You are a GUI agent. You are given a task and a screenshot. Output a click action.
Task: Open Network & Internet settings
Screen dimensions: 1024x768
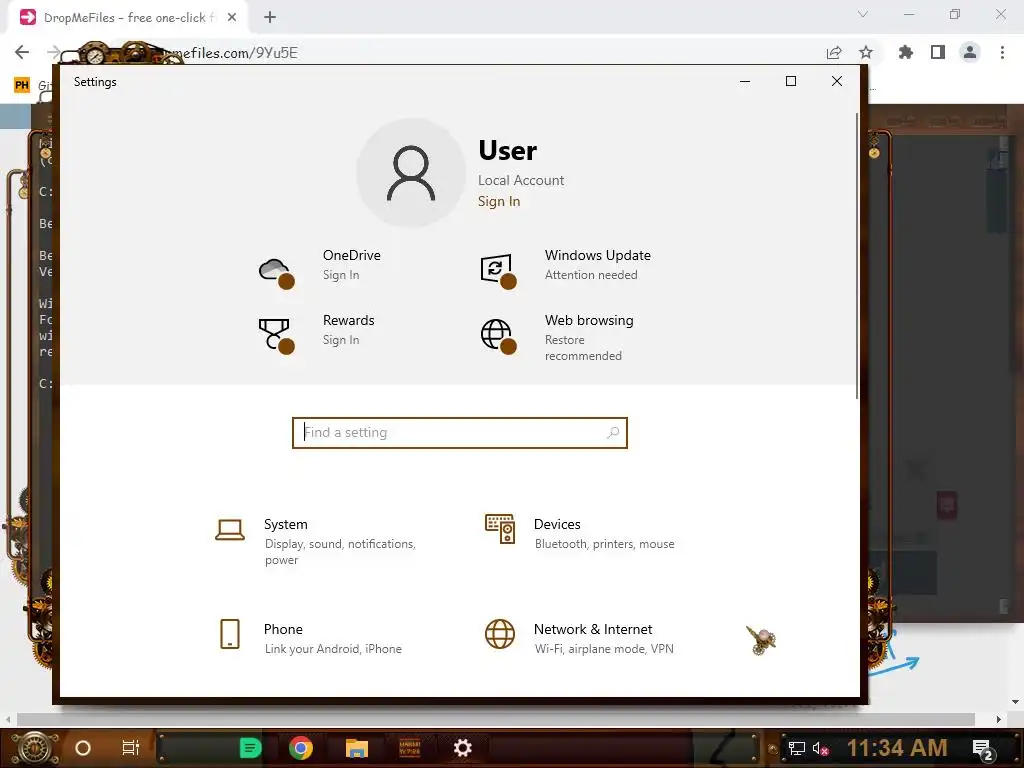579,638
